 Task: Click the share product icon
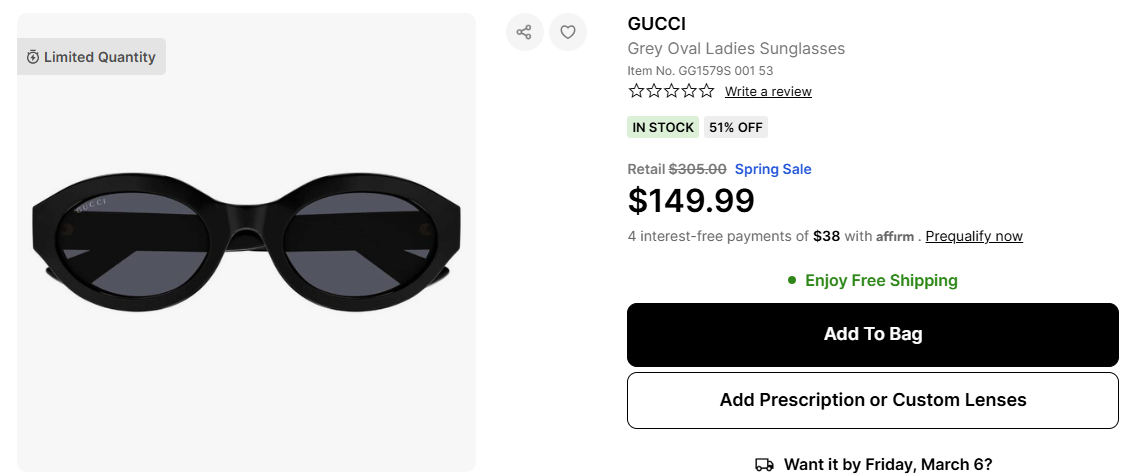click(524, 32)
